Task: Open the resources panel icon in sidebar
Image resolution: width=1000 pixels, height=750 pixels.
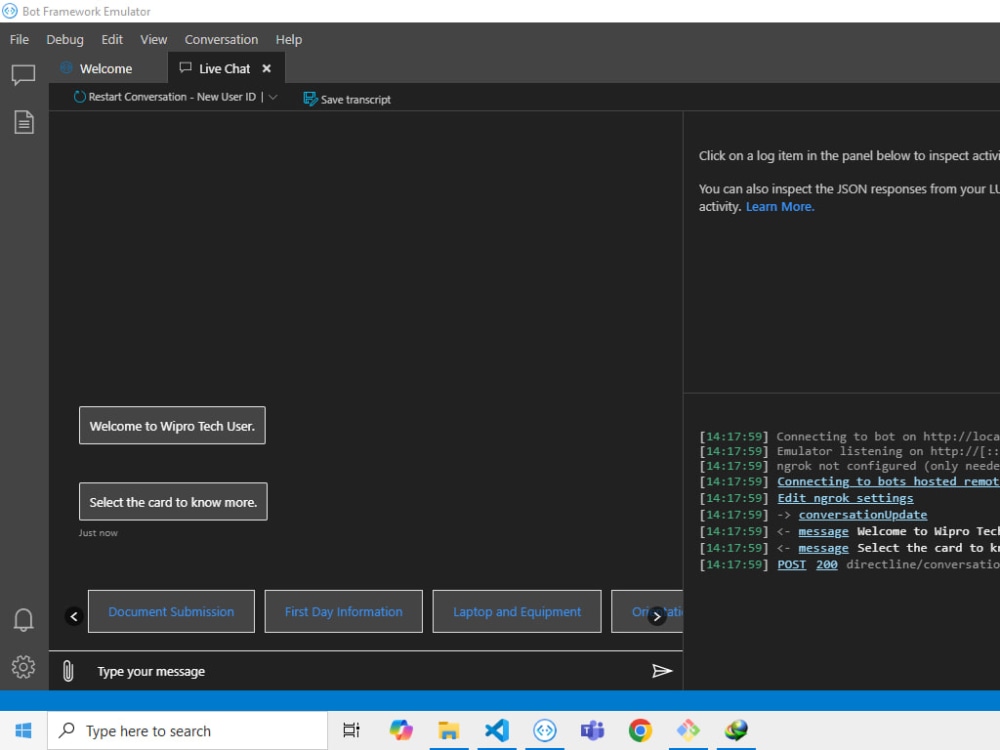Action: pyautogui.click(x=23, y=121)
